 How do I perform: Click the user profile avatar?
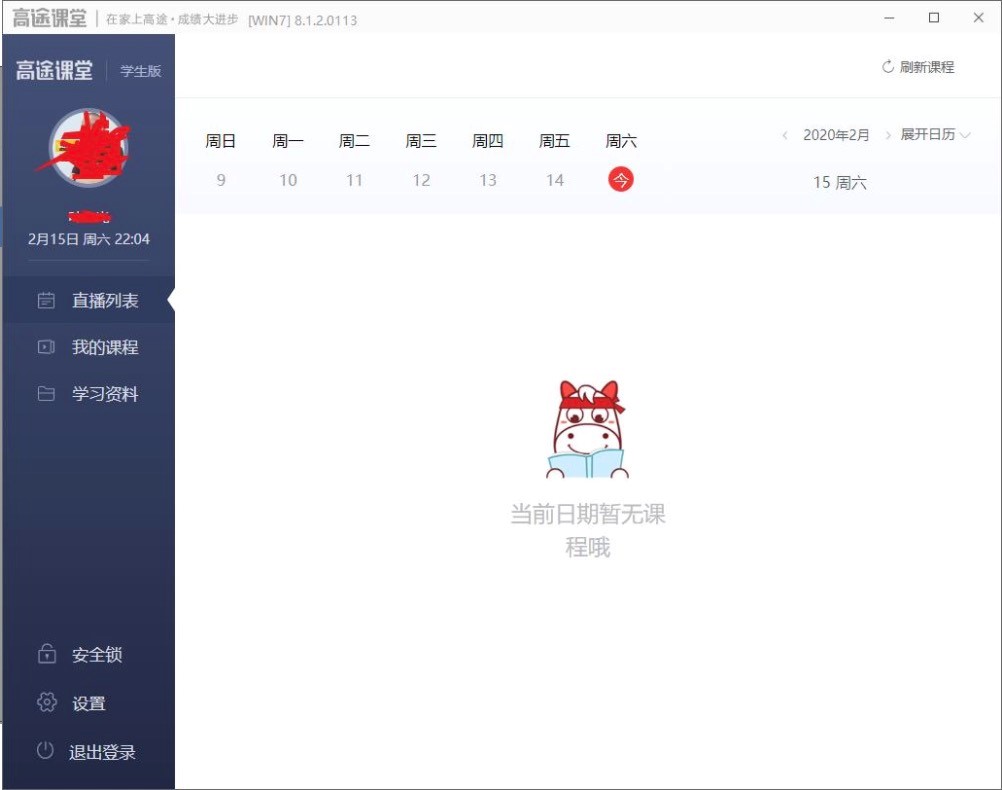89,147
